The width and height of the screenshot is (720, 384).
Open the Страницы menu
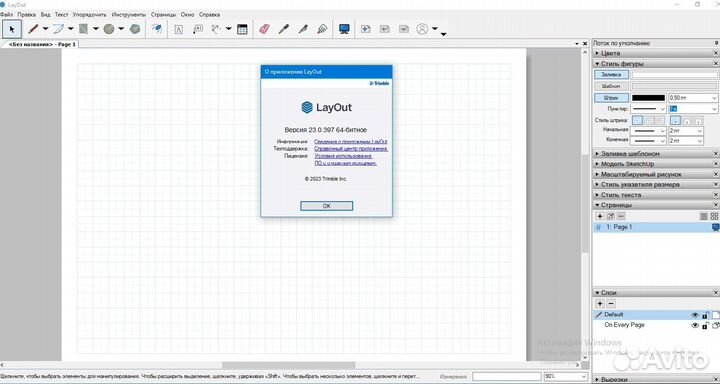point(163,15)
